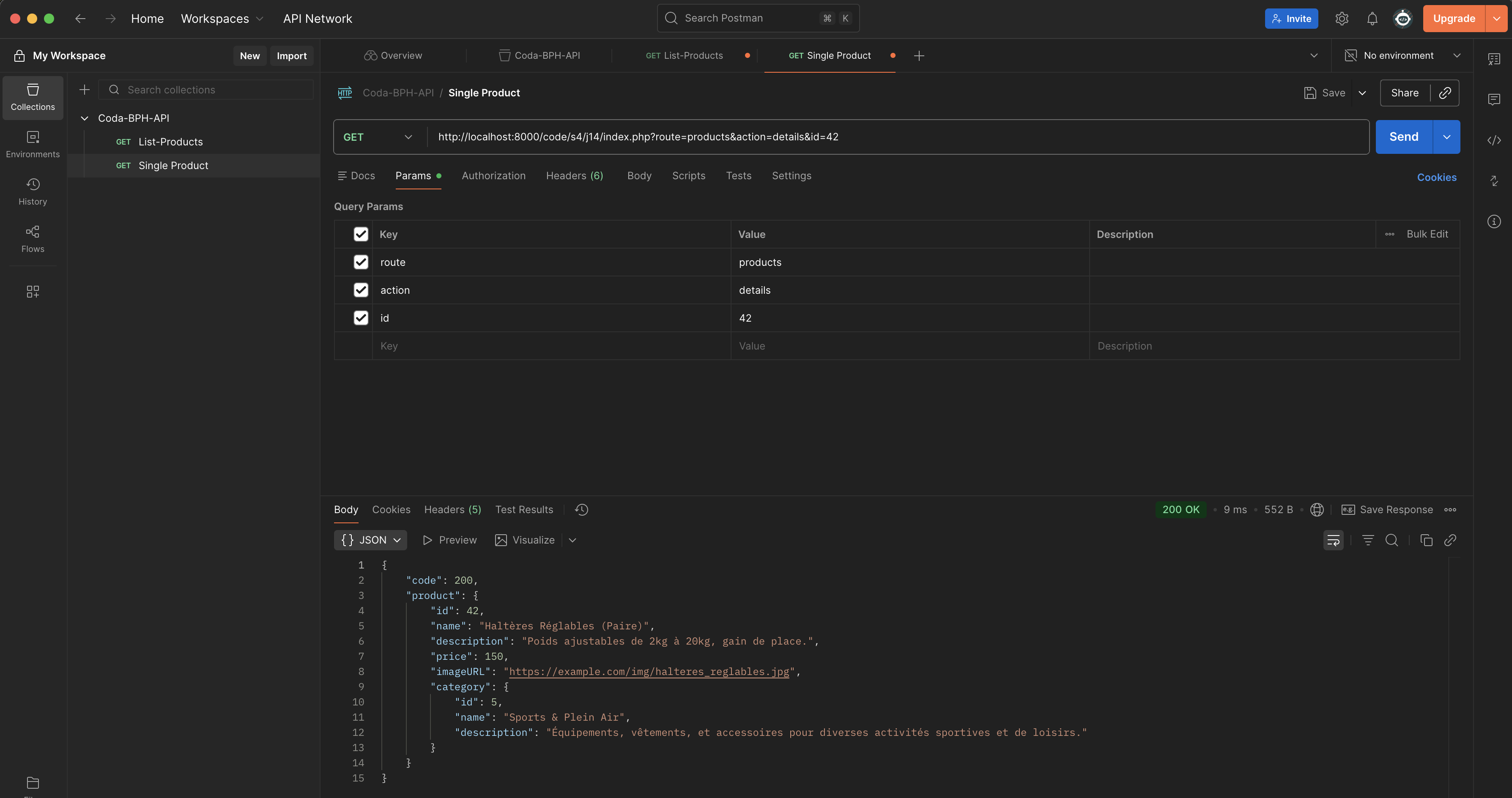Collapse the Coda-BPH-API collection
The width and height of the screenshot is (1512, 798).
(84, 118)
